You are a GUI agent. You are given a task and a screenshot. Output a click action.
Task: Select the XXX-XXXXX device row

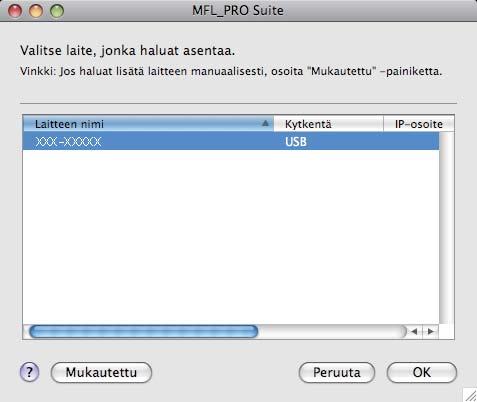(231, 141)
